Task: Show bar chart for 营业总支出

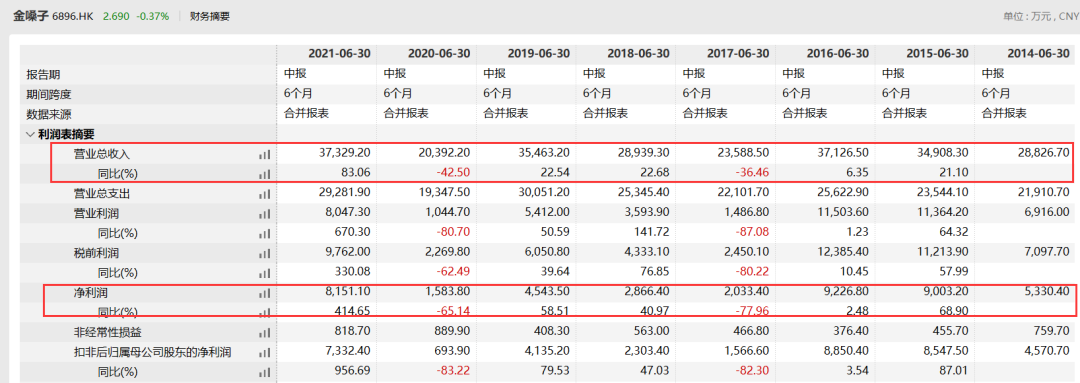Action: tap(264, 195)
